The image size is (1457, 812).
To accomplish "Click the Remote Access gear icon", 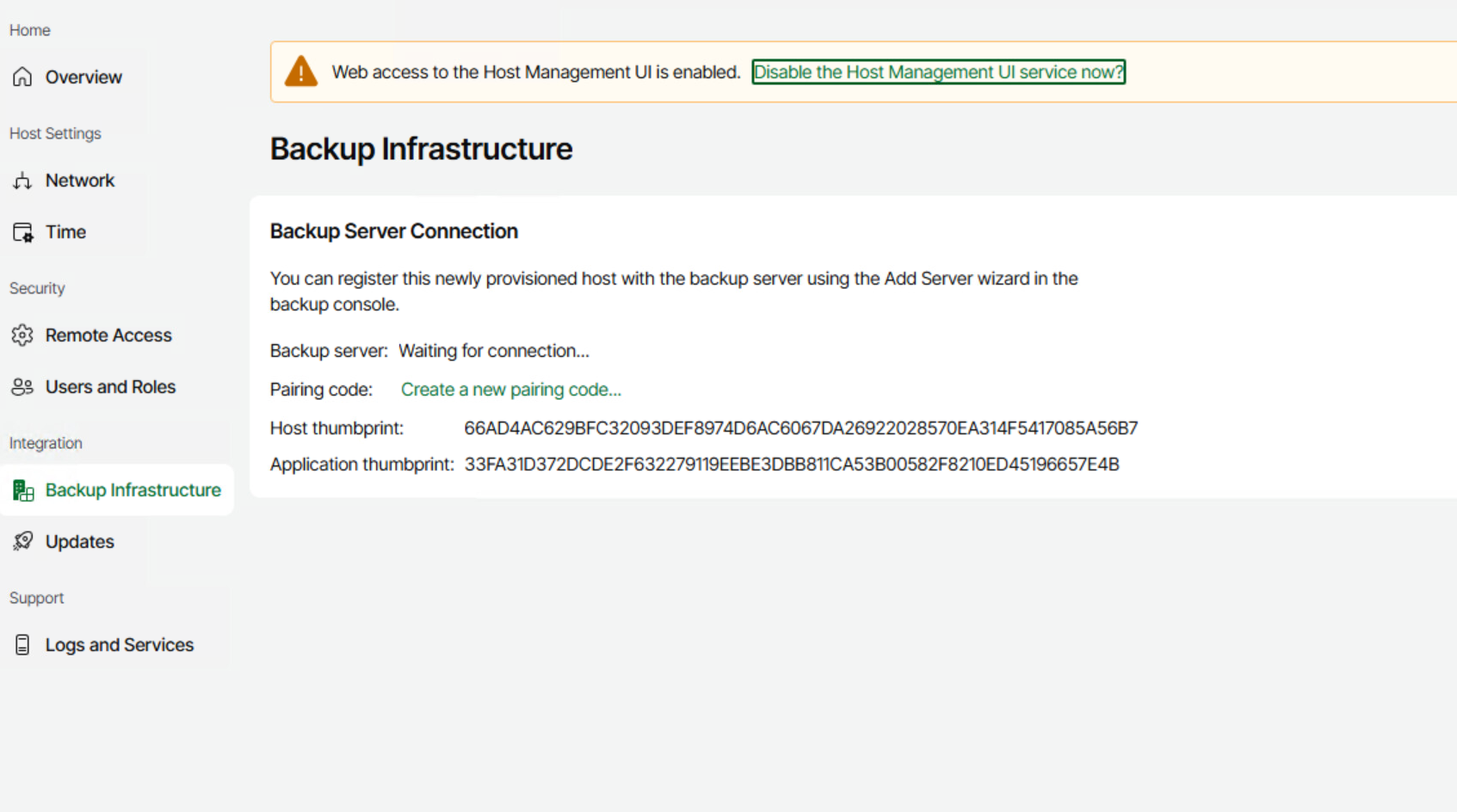I will click(x=22, y=335).
